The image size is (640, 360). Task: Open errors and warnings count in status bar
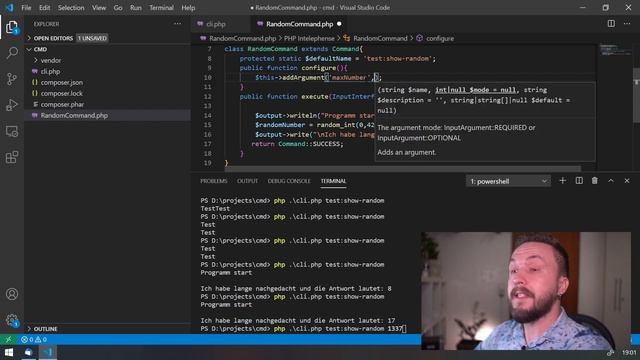click(33, 339)
